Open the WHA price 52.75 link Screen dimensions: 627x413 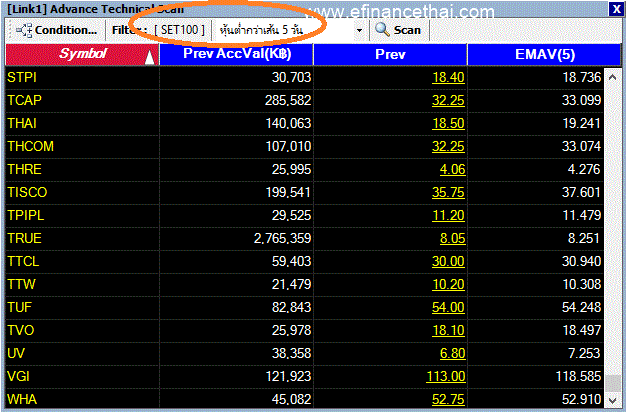pos(448,399)
